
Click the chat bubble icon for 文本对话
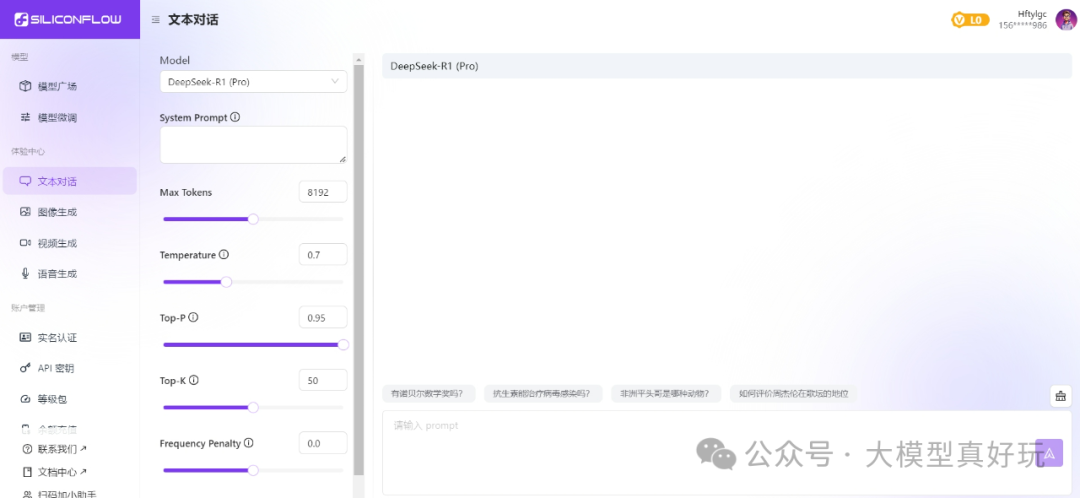pos(25,181)
